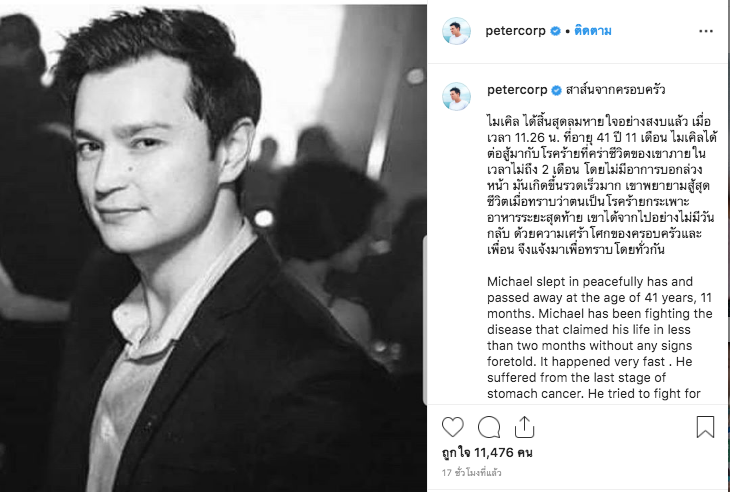Share the post using the upload arrow icon
730x492 pixels.
(x=524, y=427)
